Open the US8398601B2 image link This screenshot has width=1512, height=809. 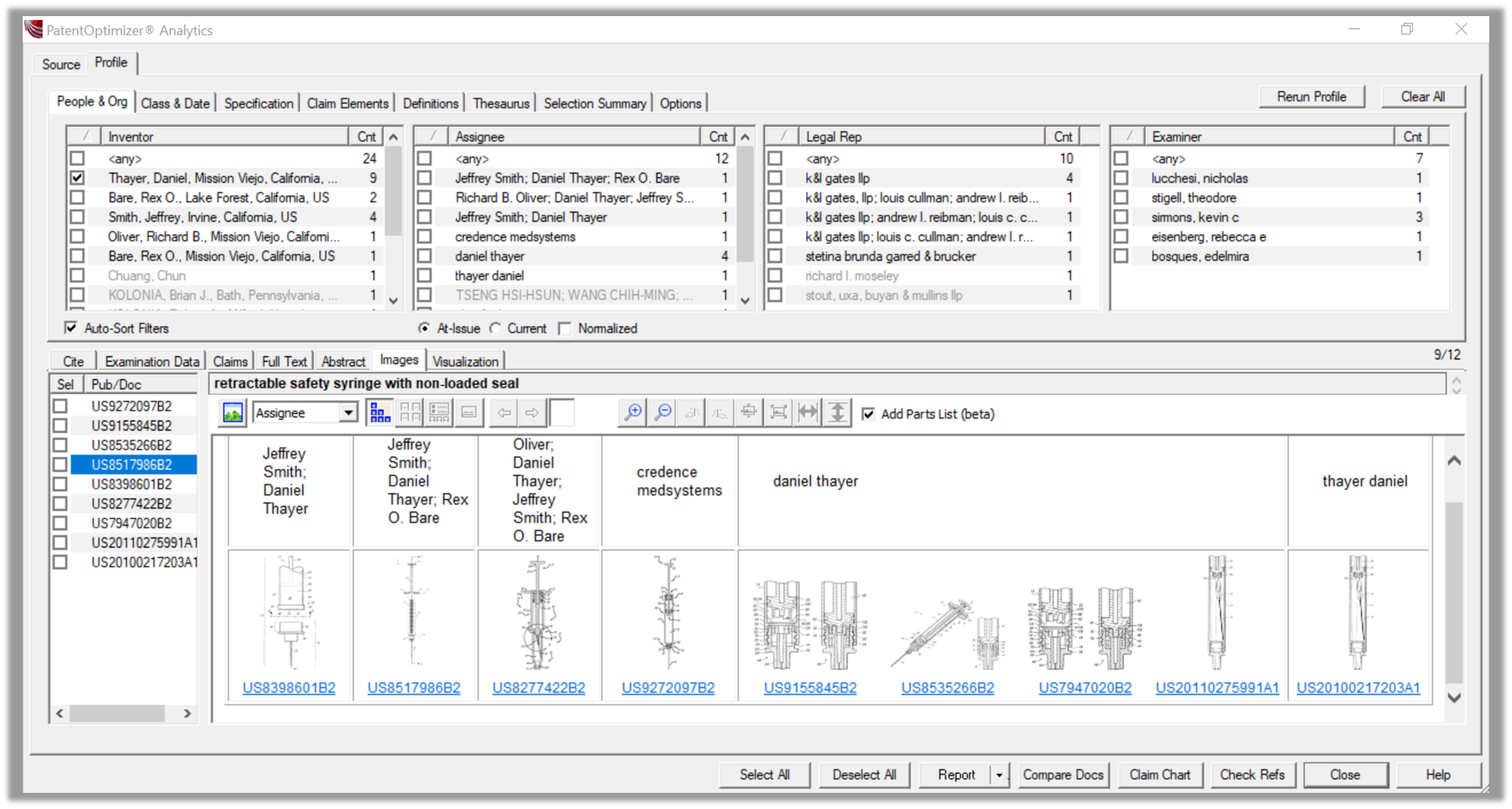coord(289,687)
